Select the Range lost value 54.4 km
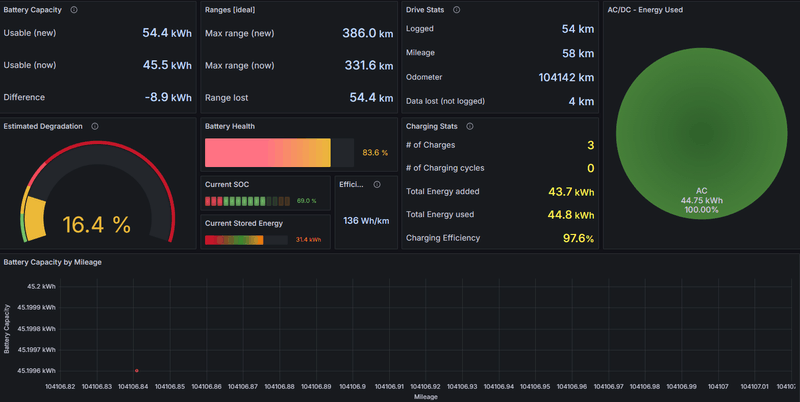The height and width of the screenshot is (402, 800). tap(371, 98)
